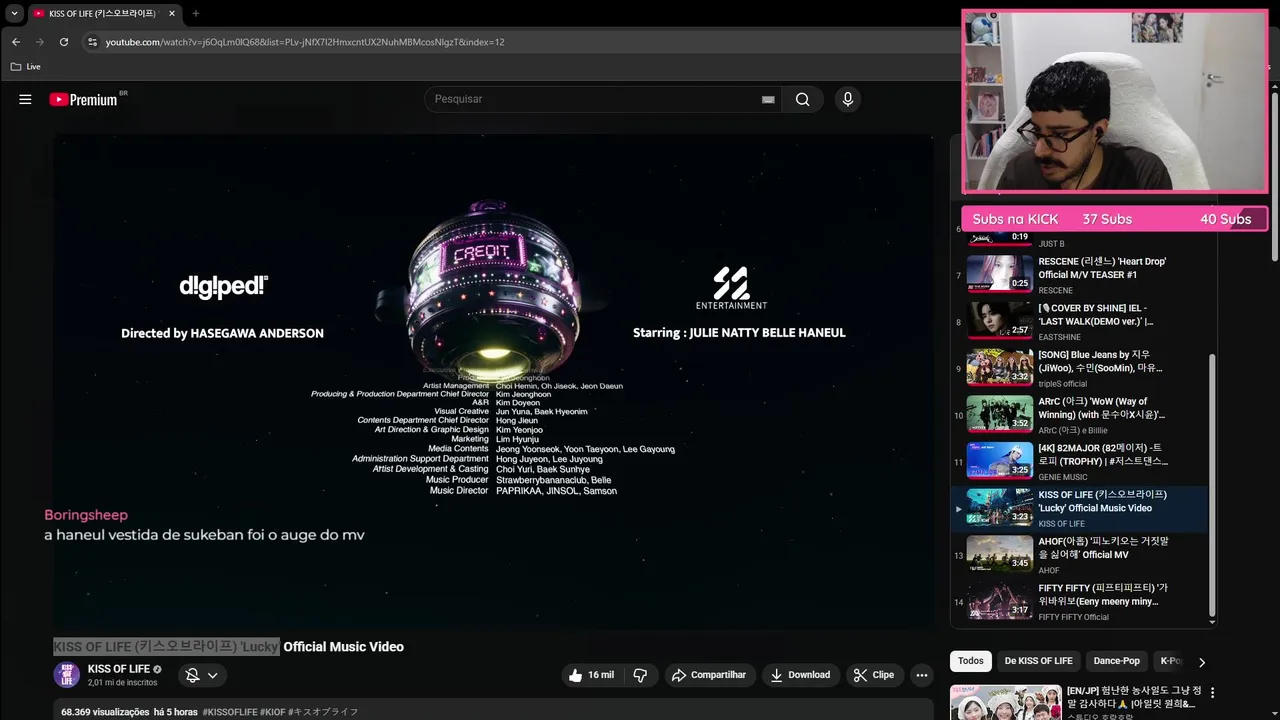Open the tab search dropdown arrow
Viewport: 1280px width, 720px height.
click(x=14, y=13)
